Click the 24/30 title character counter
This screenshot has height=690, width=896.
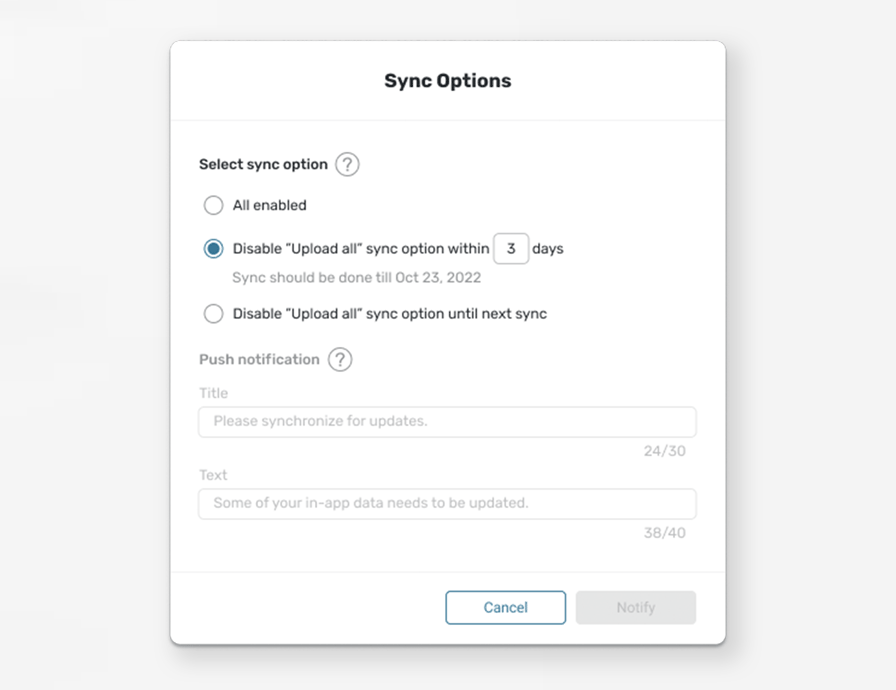tap(665, 451)
